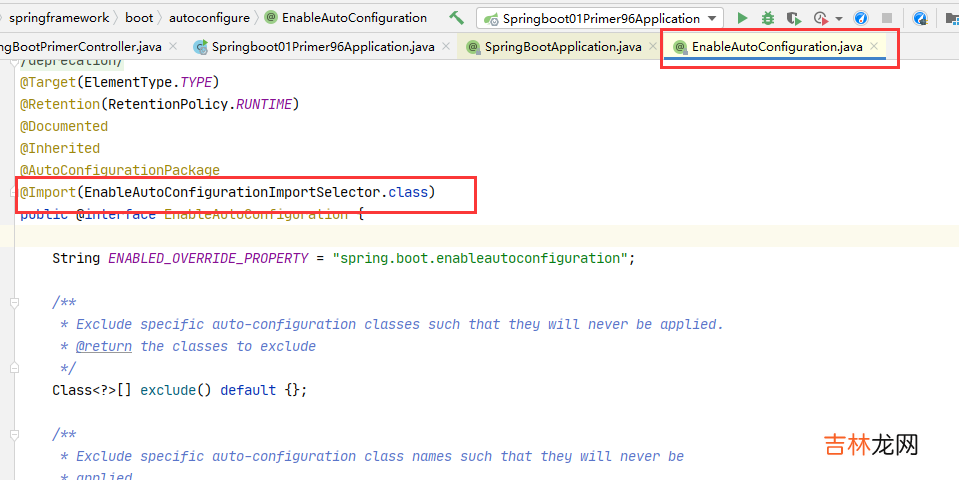This screenshot has height=480, width=959.
Task: Click the 'boot' breadcrumb in navigation bar
Action: tap(139, 18)
